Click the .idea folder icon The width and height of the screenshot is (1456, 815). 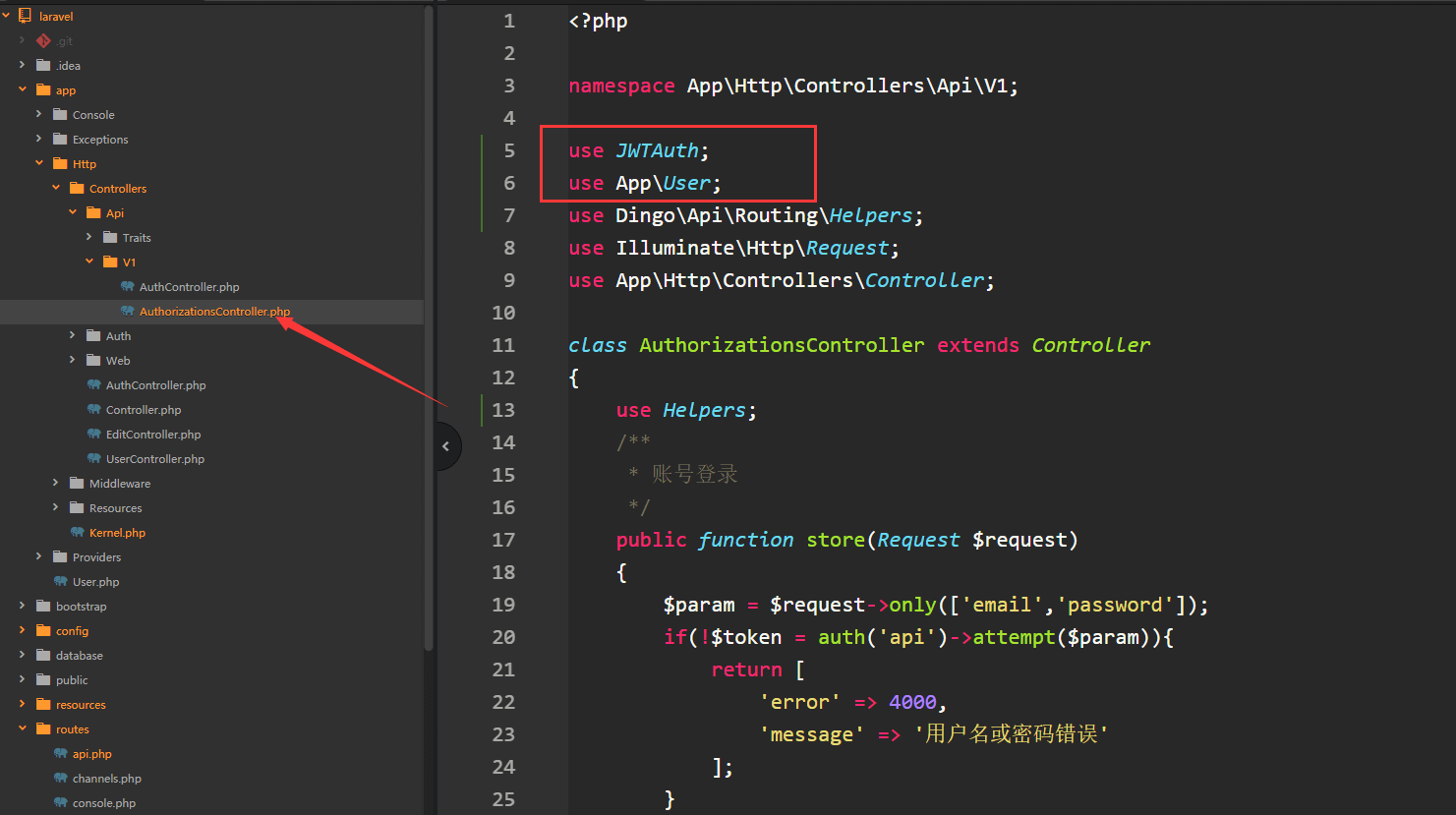(43, 65)
